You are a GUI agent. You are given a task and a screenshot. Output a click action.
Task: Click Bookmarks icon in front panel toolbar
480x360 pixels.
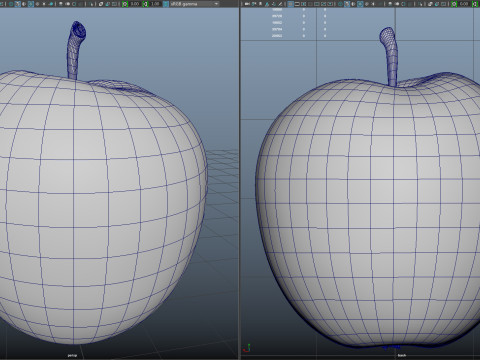[x=267, y=4]
